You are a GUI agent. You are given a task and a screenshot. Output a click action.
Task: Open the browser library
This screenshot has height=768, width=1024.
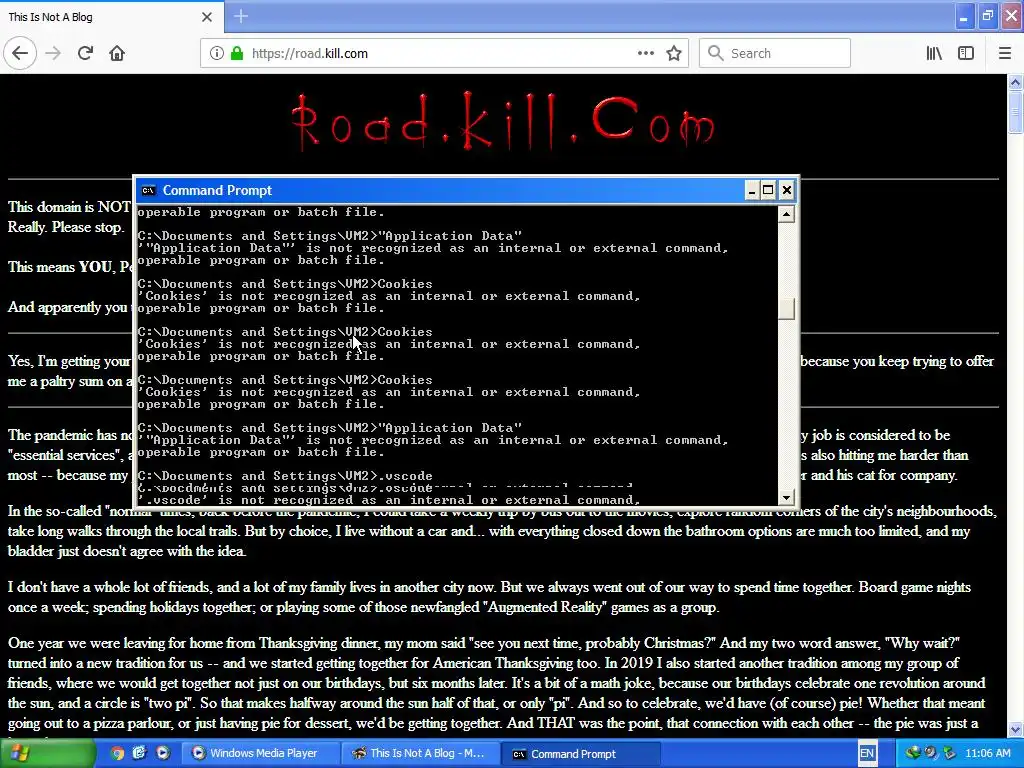934,53
